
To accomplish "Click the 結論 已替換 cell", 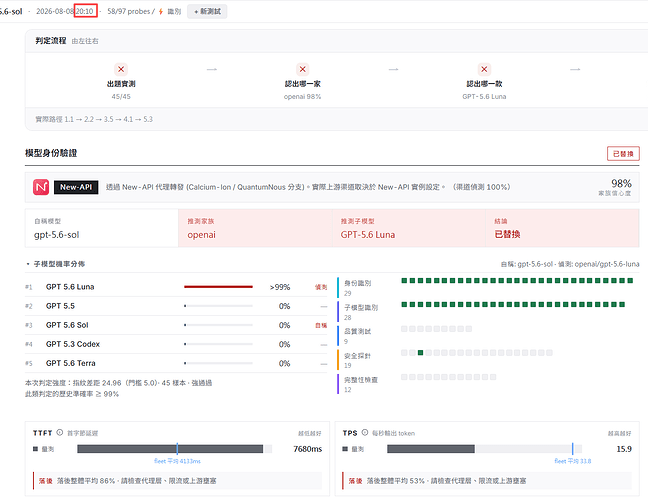I will click(x=562, y=228).
